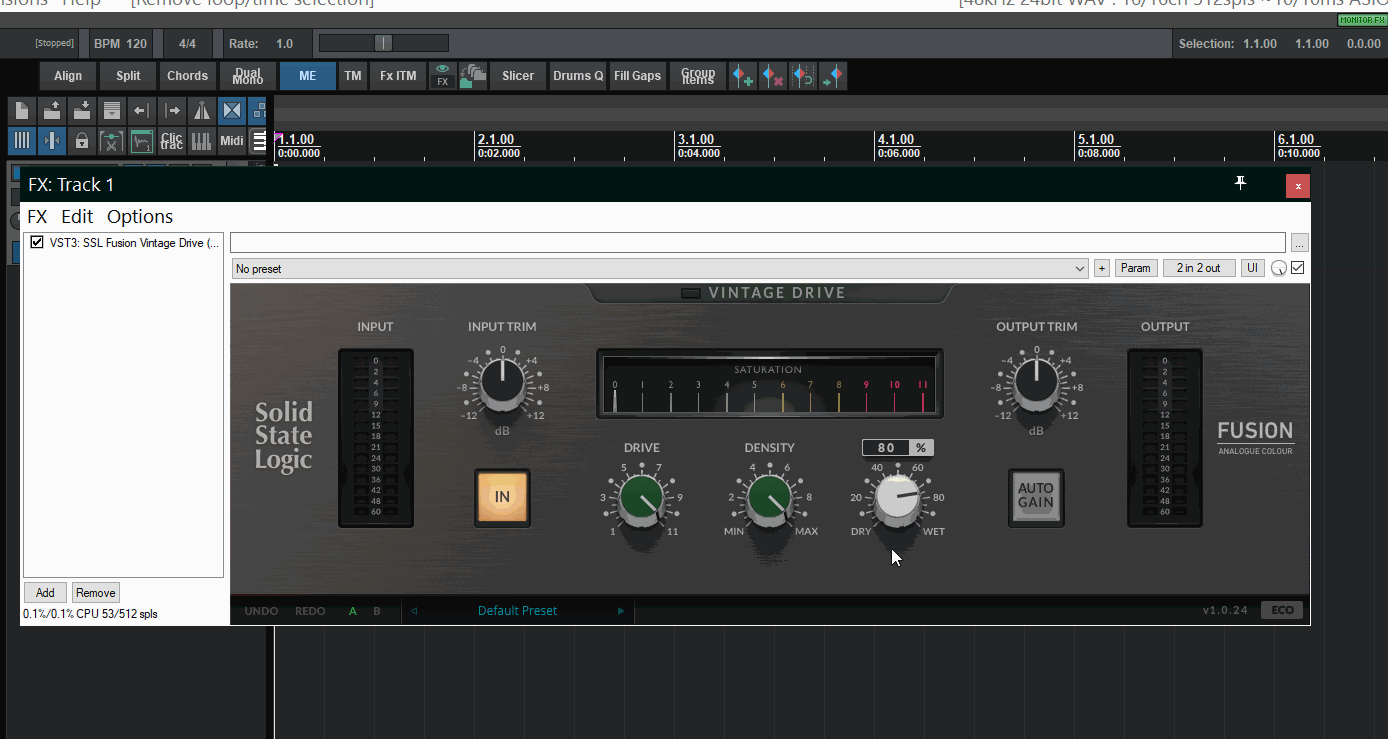
Task: Click the Fx ITM toolbar button
Action: tap(398, 76)
